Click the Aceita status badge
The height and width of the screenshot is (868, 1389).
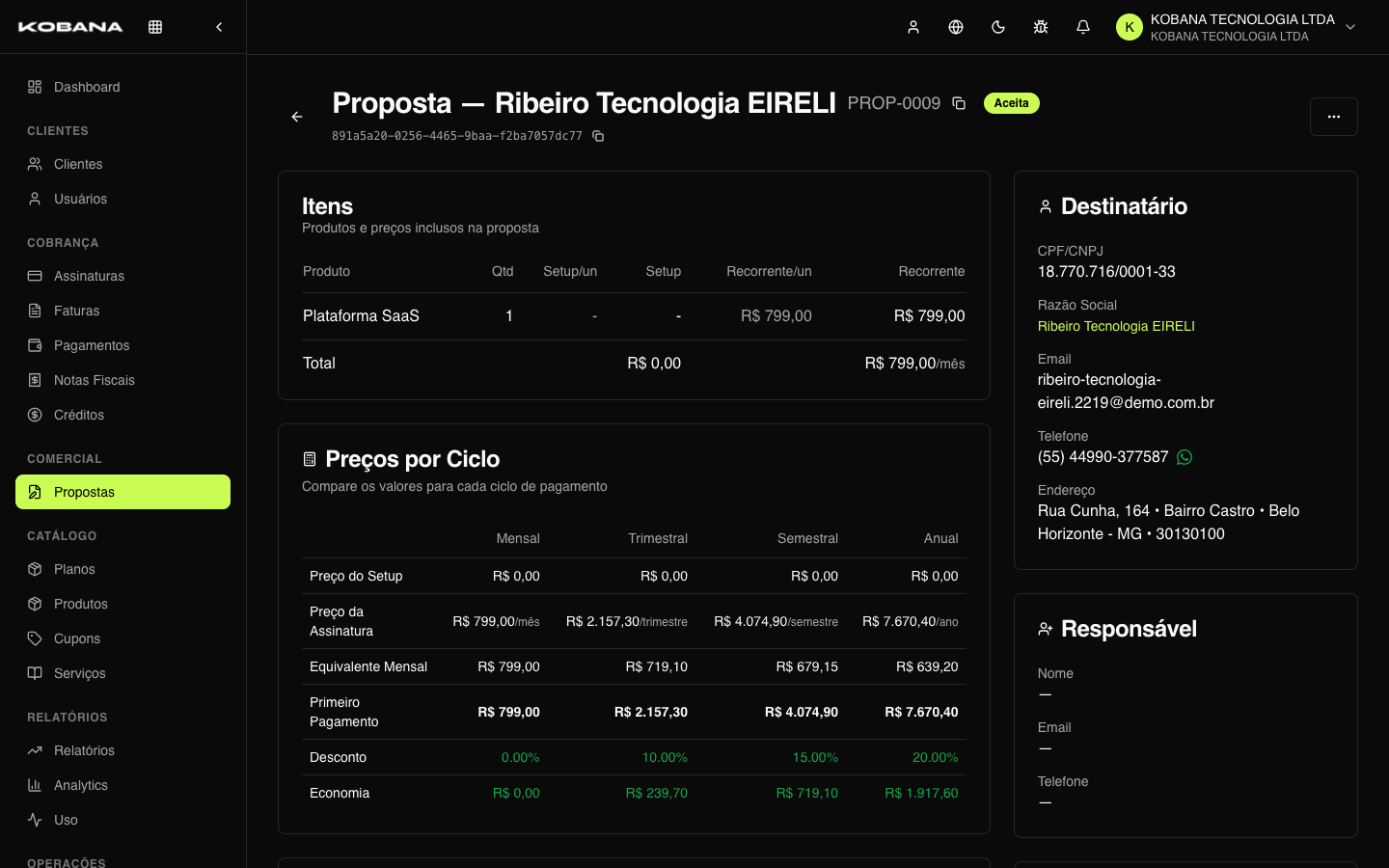tap(1012, 103)
